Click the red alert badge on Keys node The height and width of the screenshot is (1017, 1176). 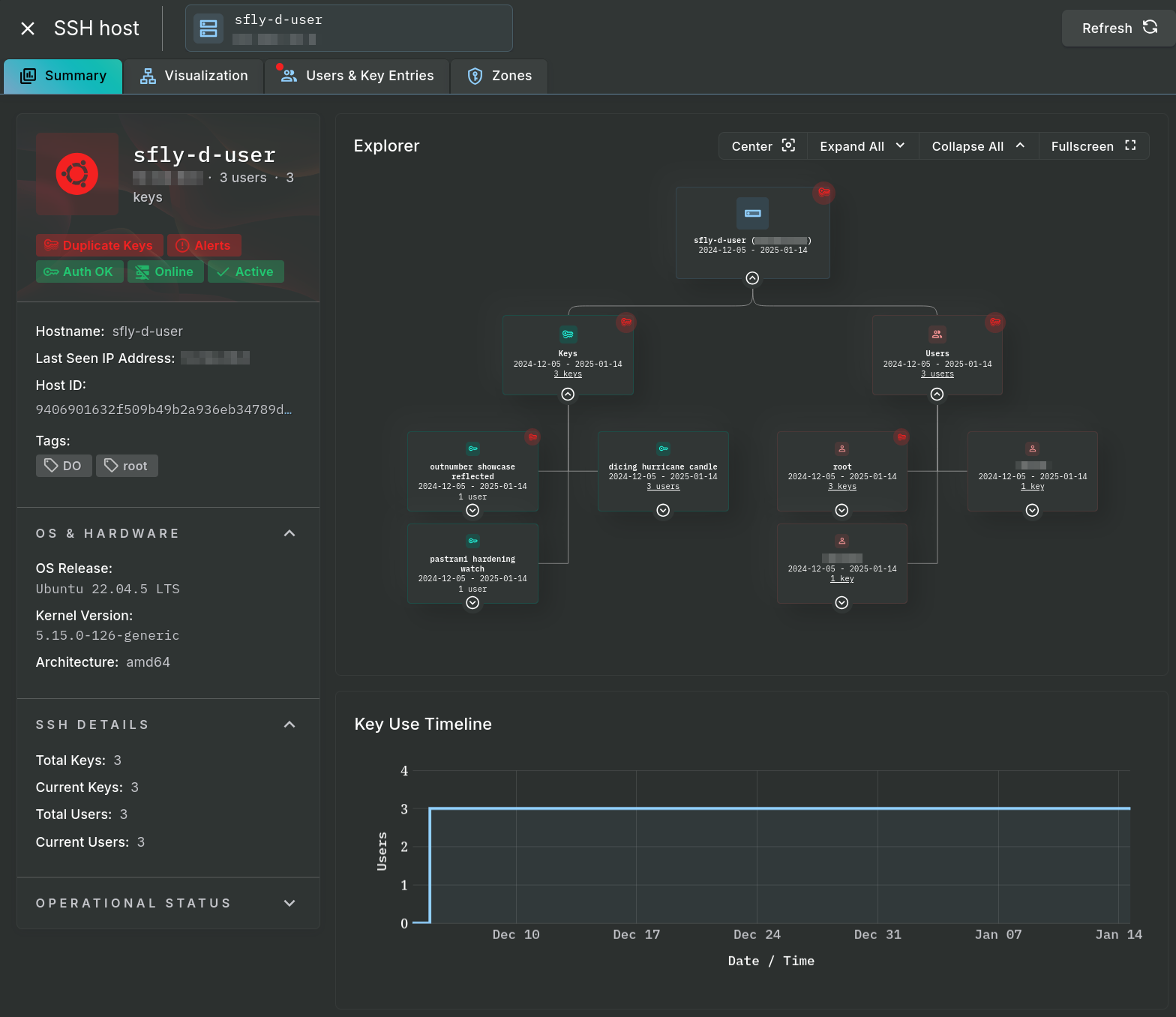pos(626,322)
